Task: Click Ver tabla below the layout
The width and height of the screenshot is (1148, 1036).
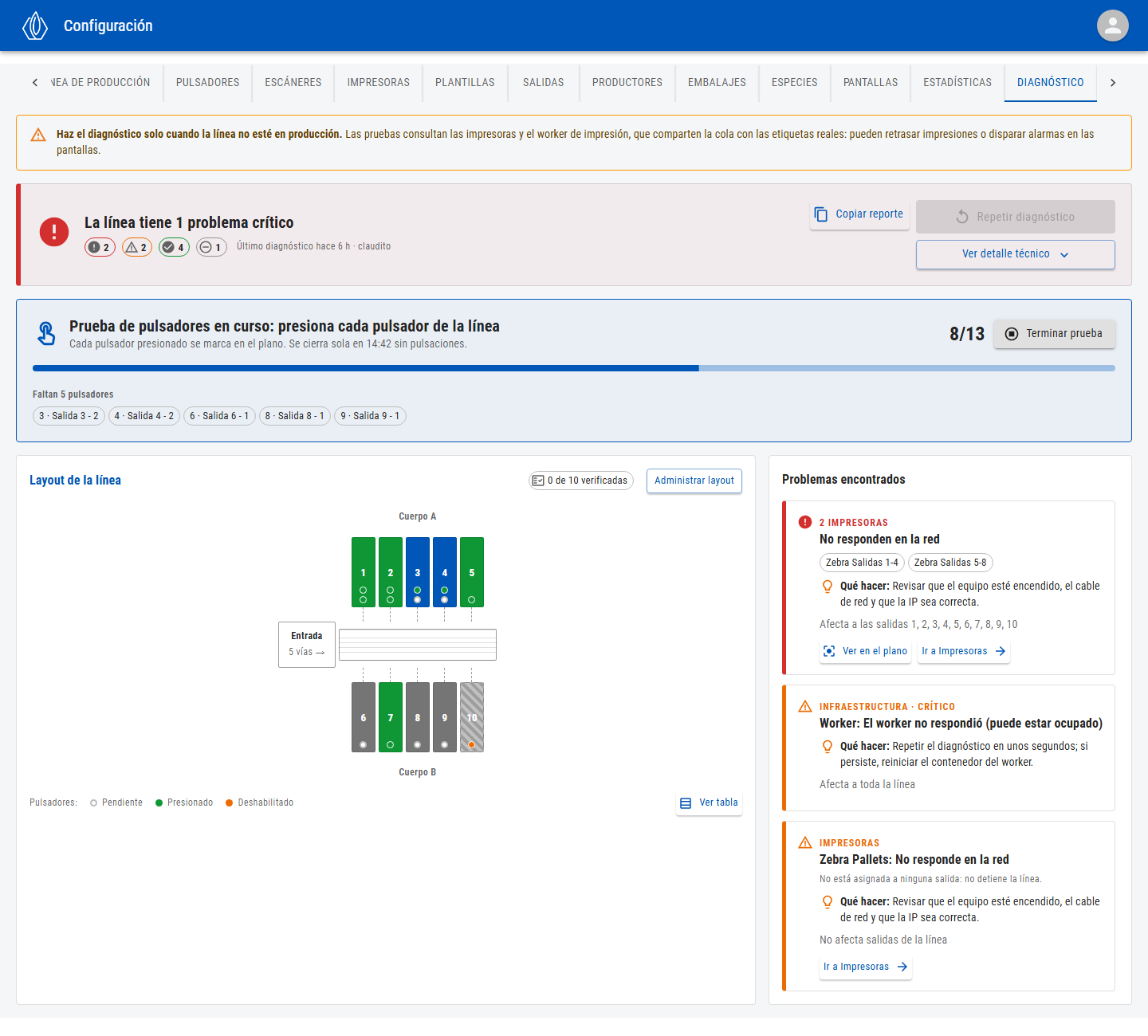Action: click(709, 803)
